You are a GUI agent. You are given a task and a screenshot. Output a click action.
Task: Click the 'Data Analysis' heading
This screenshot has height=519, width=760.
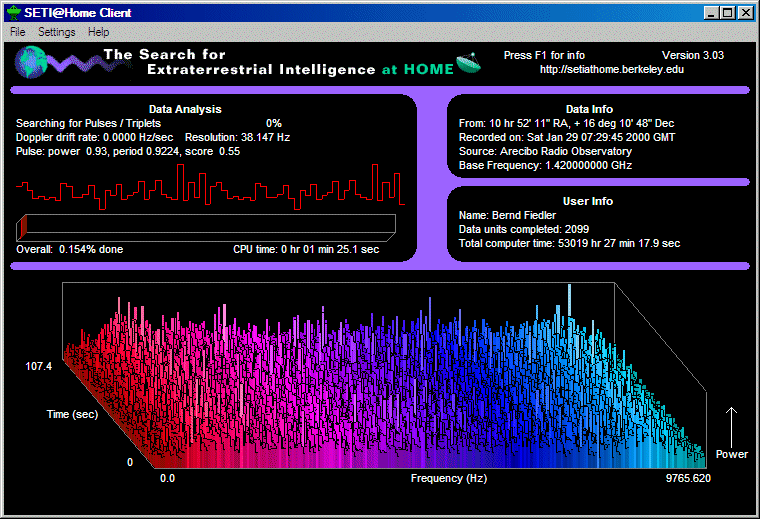tap(185, 110)
